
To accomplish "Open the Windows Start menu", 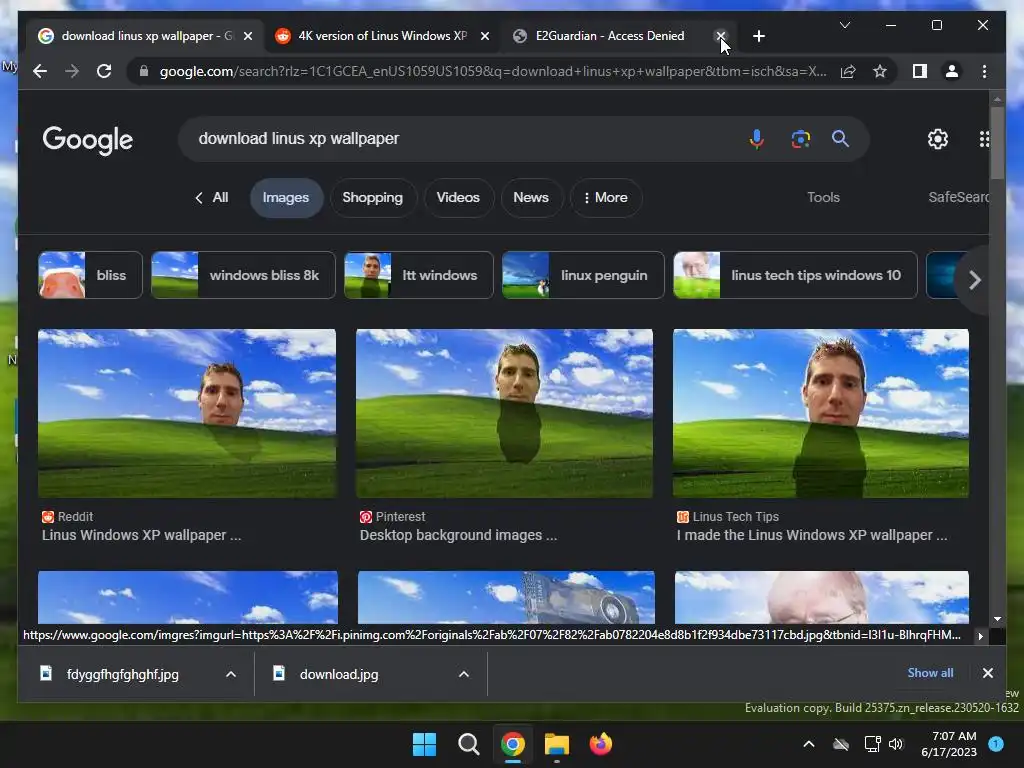I will 424,744.
